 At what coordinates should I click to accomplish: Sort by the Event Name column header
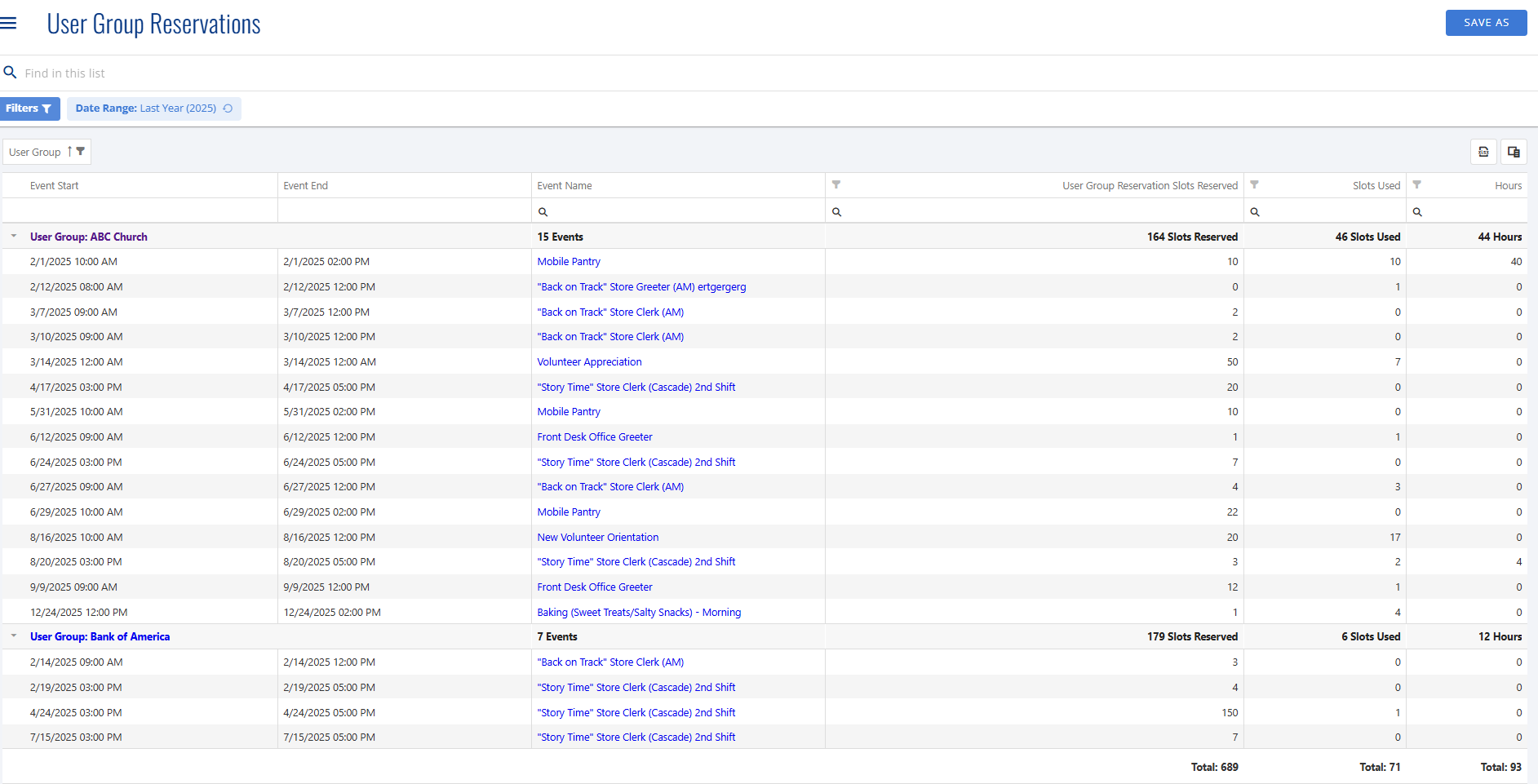pyautogui.click(x=565, y=186)
